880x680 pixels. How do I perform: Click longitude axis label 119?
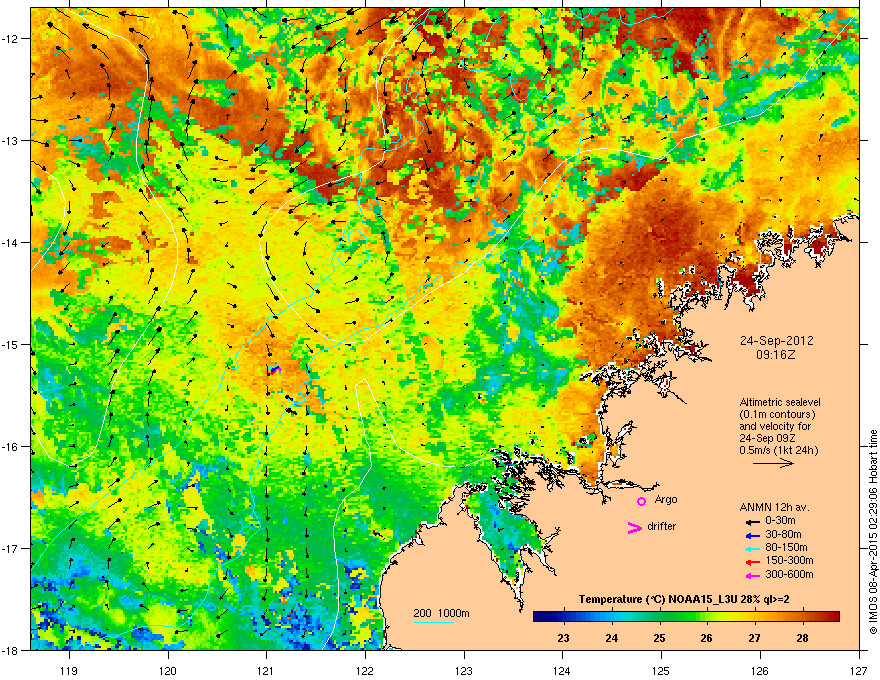point(69,670)
